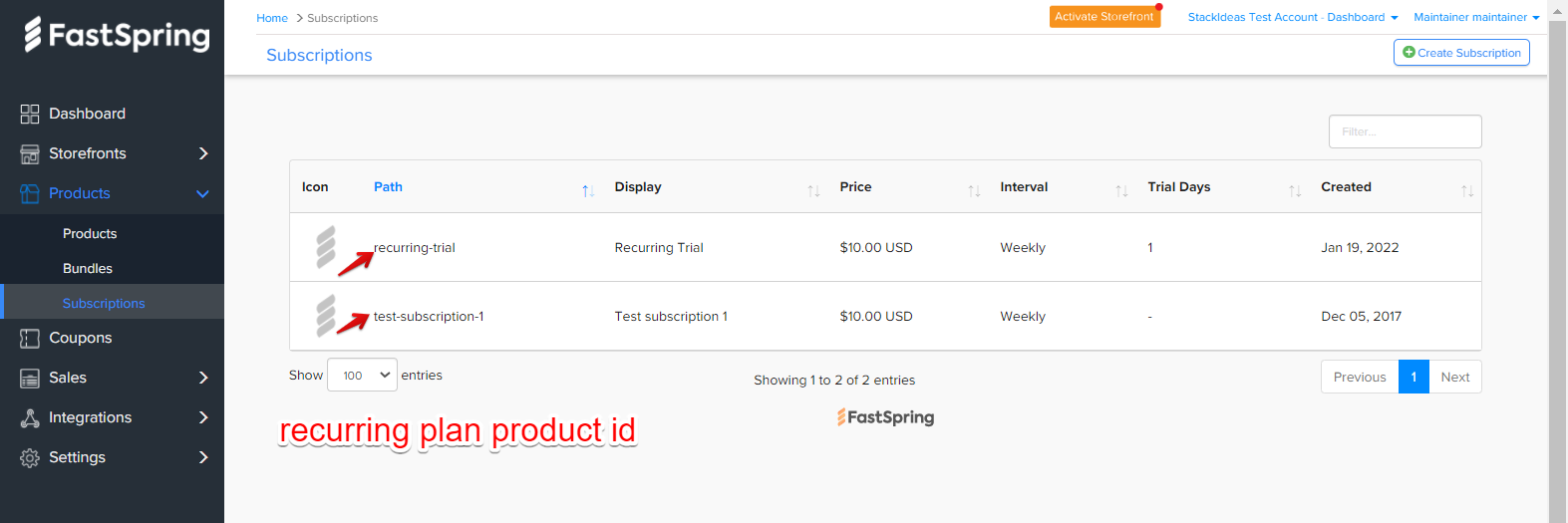This screenshot has height=523, width=1568.
Task: Click the FastSpring logo in sidebar
Action: pyautogui.click(x=117, y=35)
